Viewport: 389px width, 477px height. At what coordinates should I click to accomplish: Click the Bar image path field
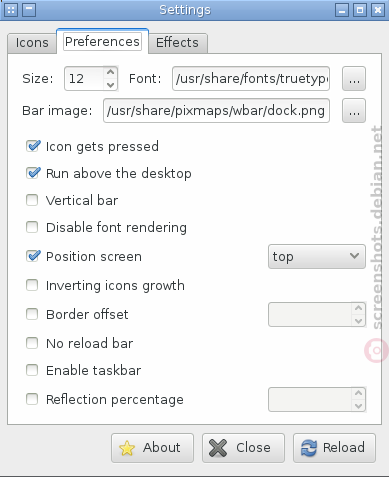[x=216, y=111]
